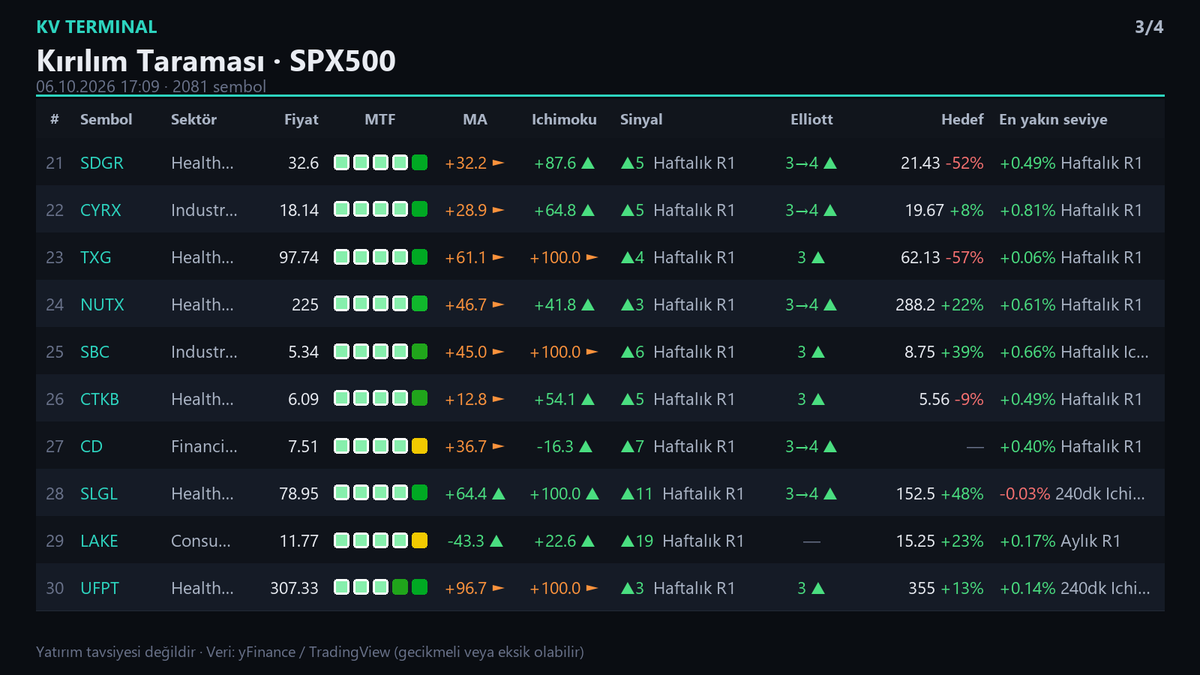Click the En yakın seviye header
This screenshot has width=1200, height=675.
[x=1053, y=119]
